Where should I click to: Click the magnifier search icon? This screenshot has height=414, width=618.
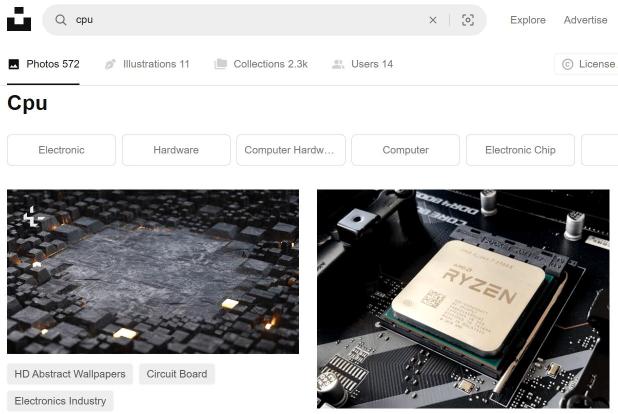coord(61,20)
